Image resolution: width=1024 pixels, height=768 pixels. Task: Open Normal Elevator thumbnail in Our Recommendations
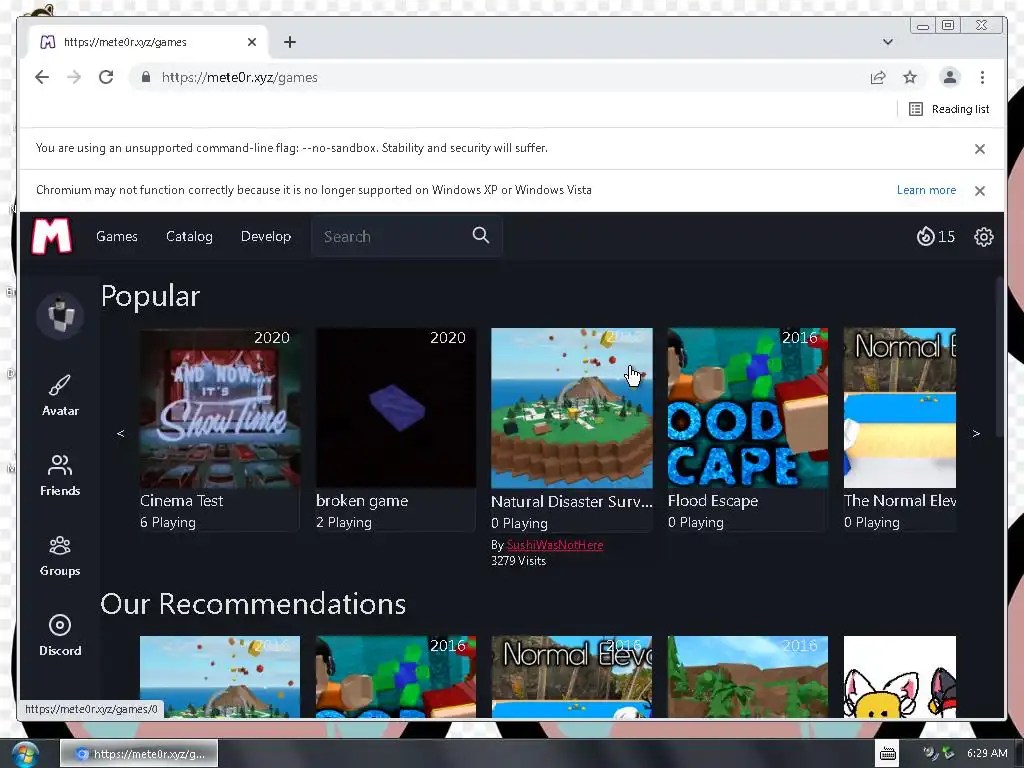[x=572, y=677]
